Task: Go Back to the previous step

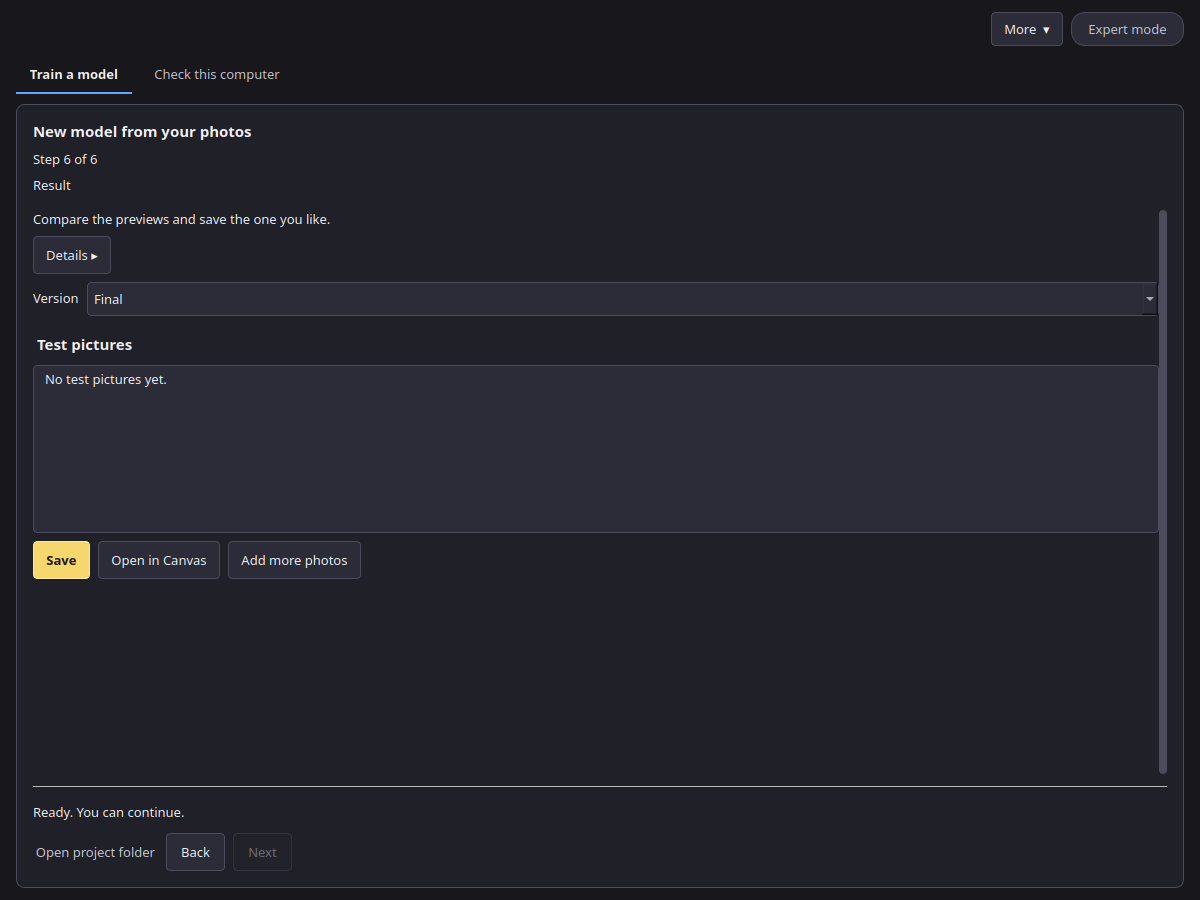Action: pyautogui.click(x=195, y=852)
